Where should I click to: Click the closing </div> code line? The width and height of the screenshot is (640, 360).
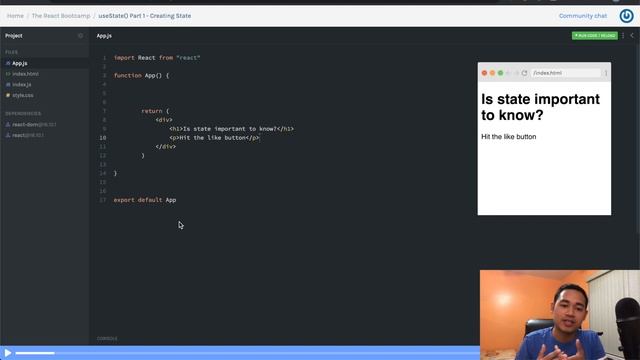165,147
